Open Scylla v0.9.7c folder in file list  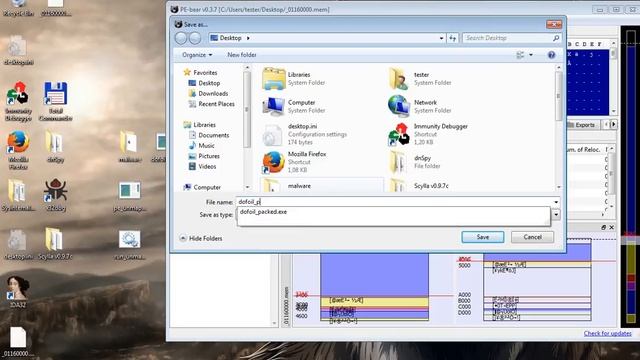(x=398, y=186)
